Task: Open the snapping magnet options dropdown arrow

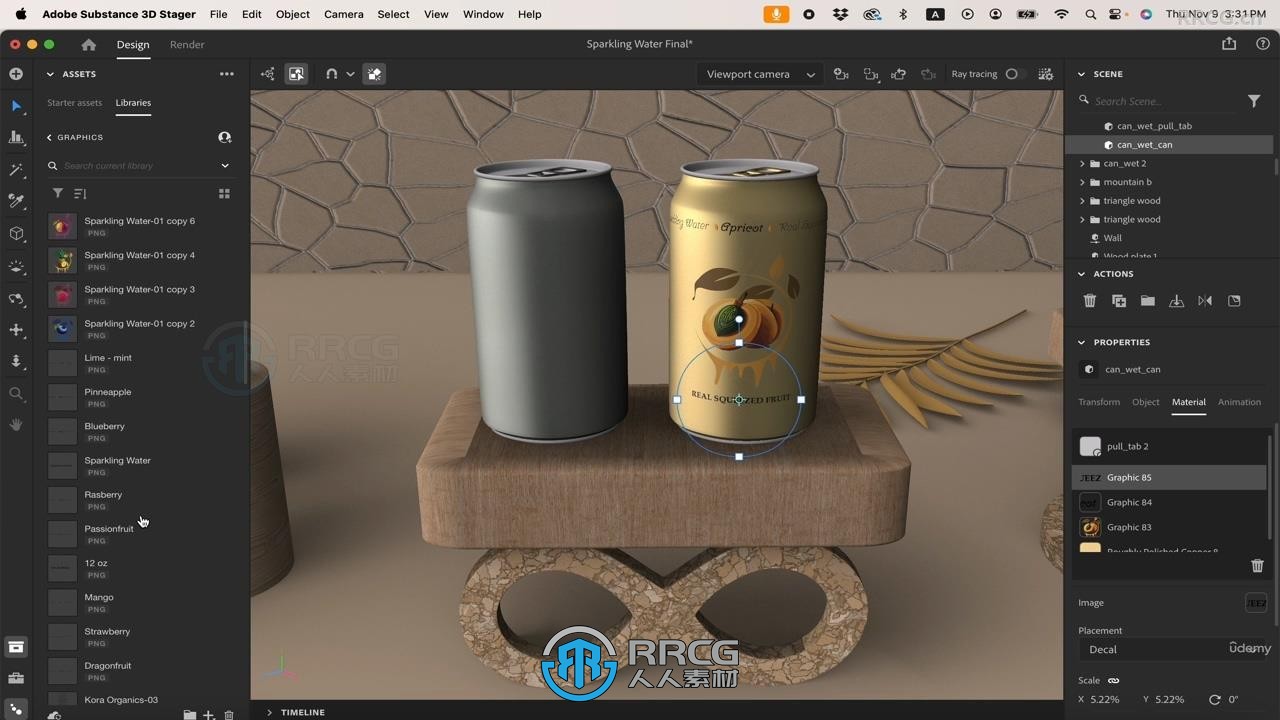Action: 350,74
